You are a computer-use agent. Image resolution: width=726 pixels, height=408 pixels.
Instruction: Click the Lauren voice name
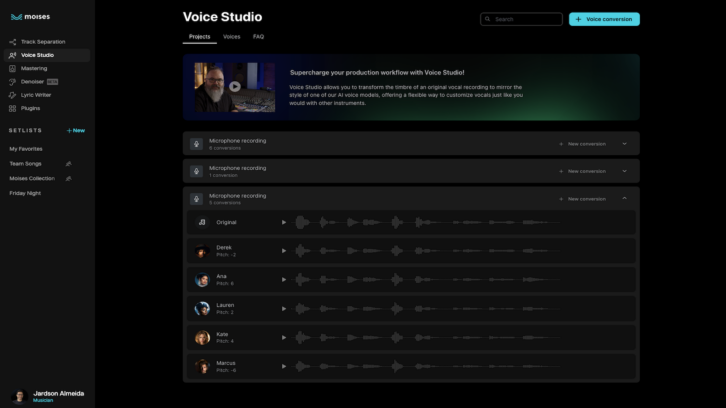click(x=225, y=305)
